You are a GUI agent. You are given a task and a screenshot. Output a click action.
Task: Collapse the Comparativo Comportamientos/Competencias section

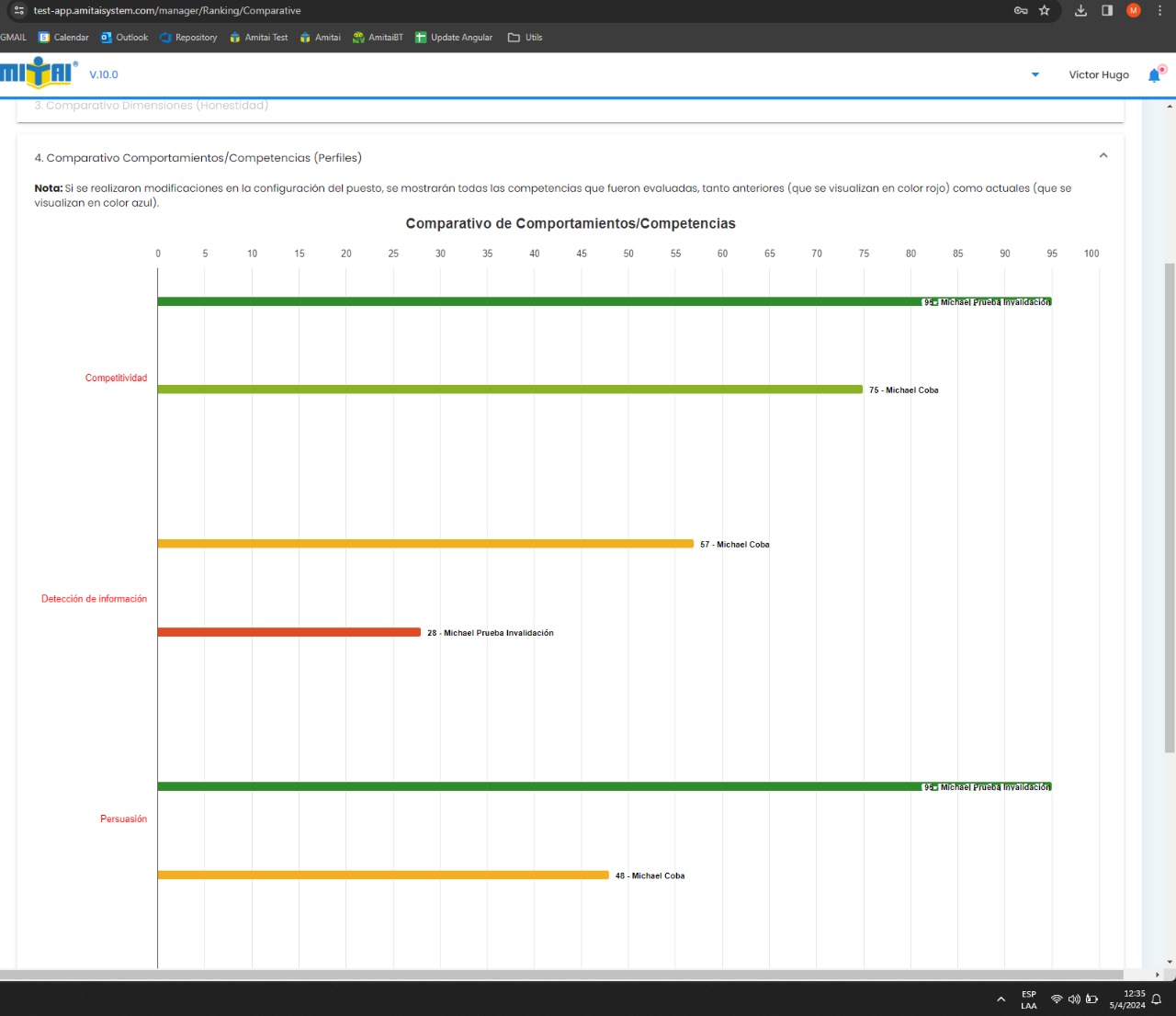(x=1103, y=156)
